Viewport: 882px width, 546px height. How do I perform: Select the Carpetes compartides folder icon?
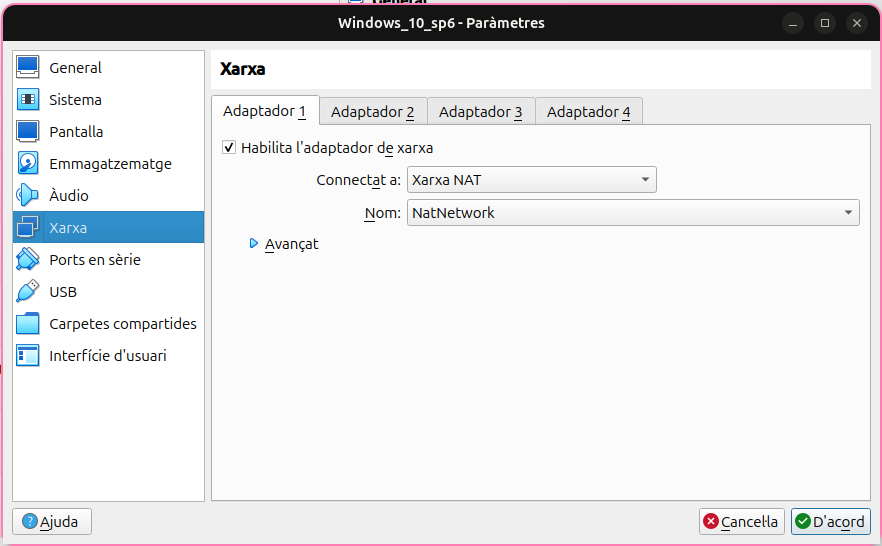28,324
